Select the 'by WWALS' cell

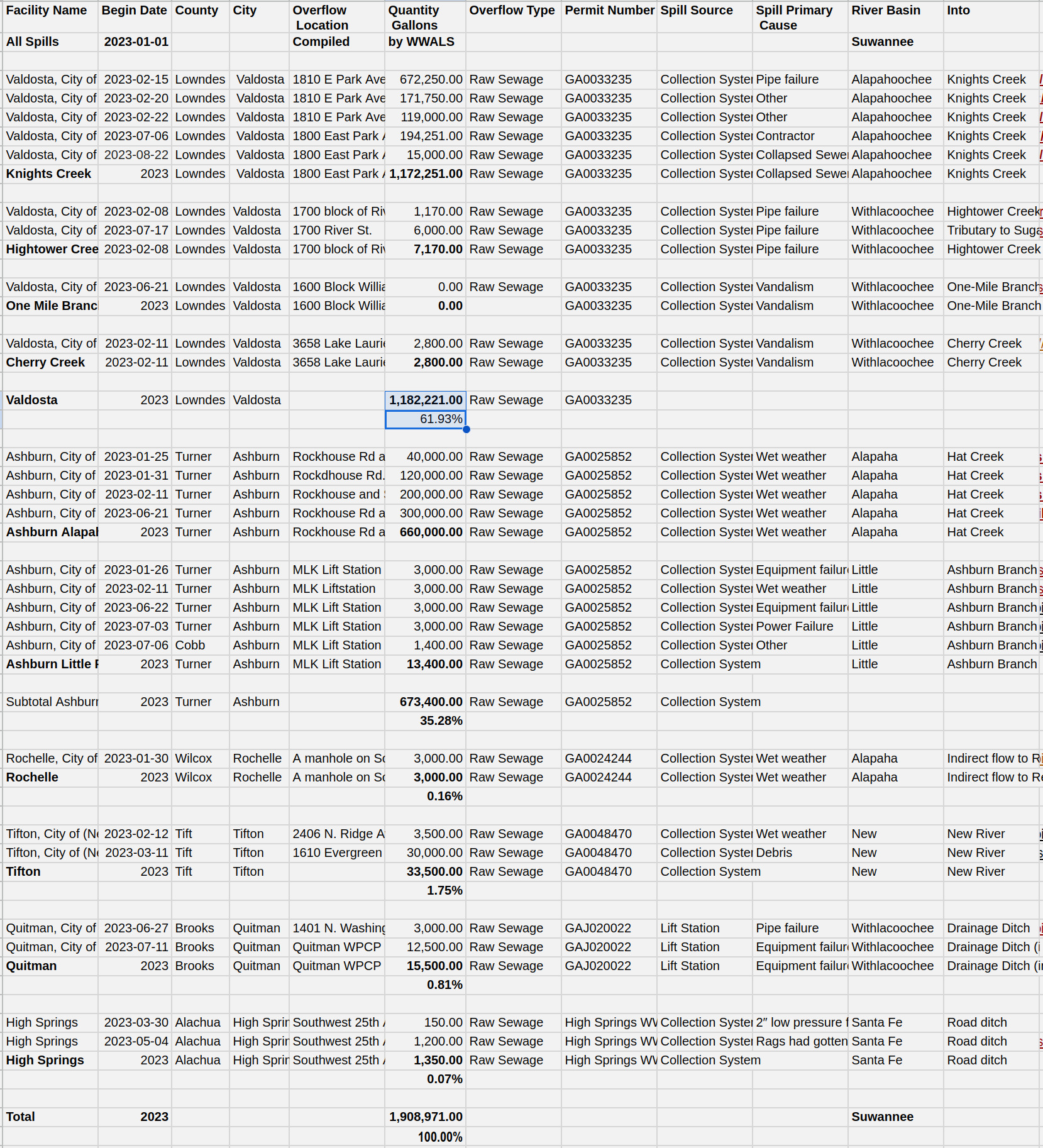(426, 42)
